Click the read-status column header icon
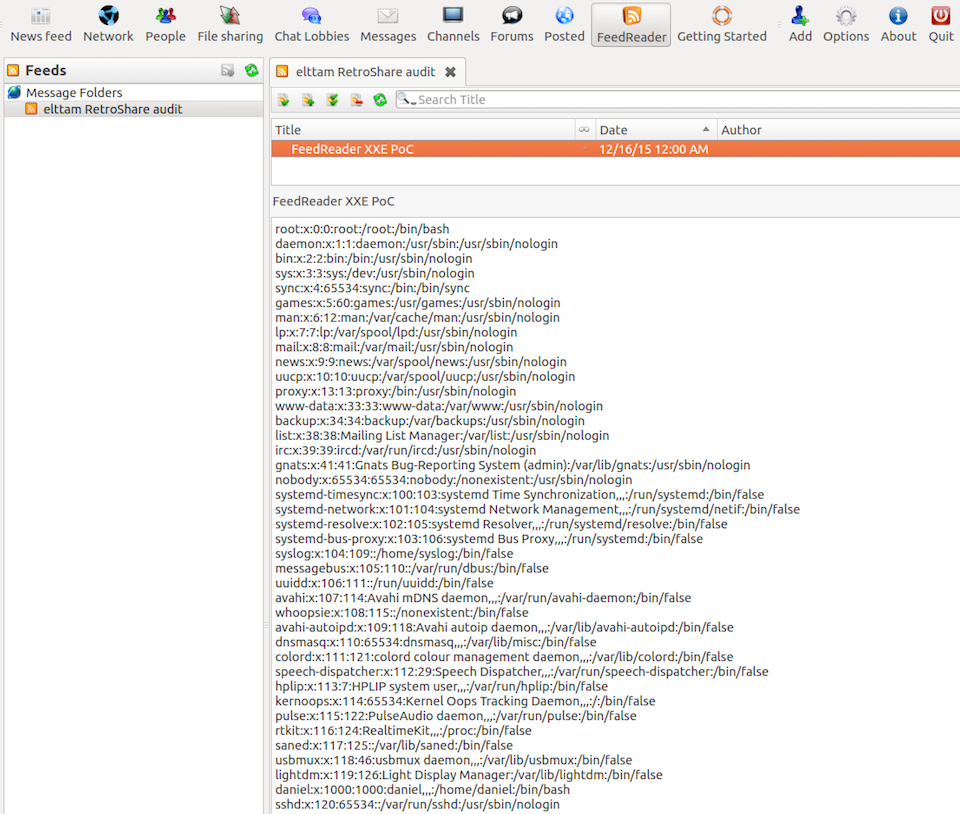This screenshot has height=814, width=960. tap(584, 130)
